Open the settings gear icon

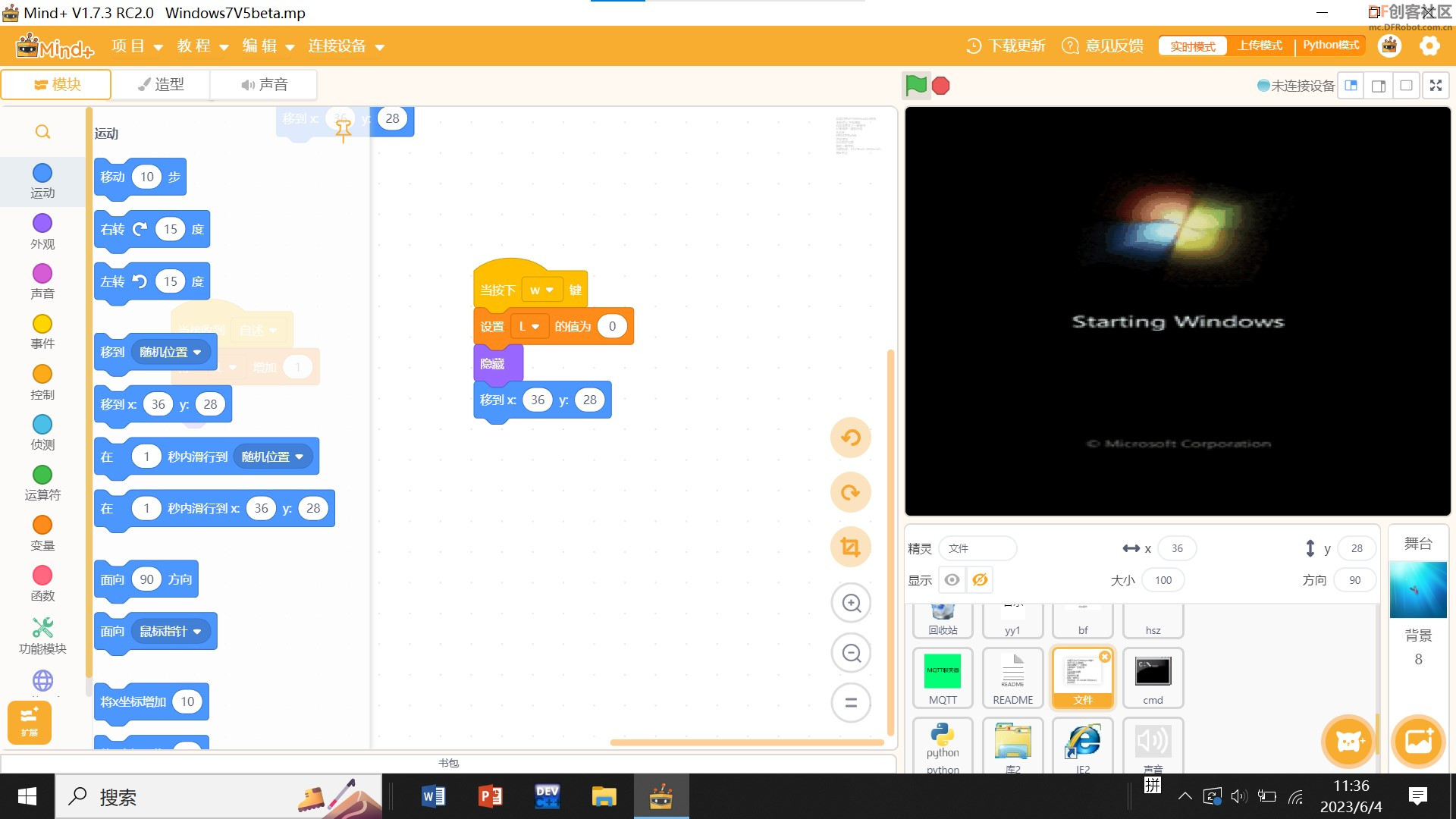coord(1429,46)
